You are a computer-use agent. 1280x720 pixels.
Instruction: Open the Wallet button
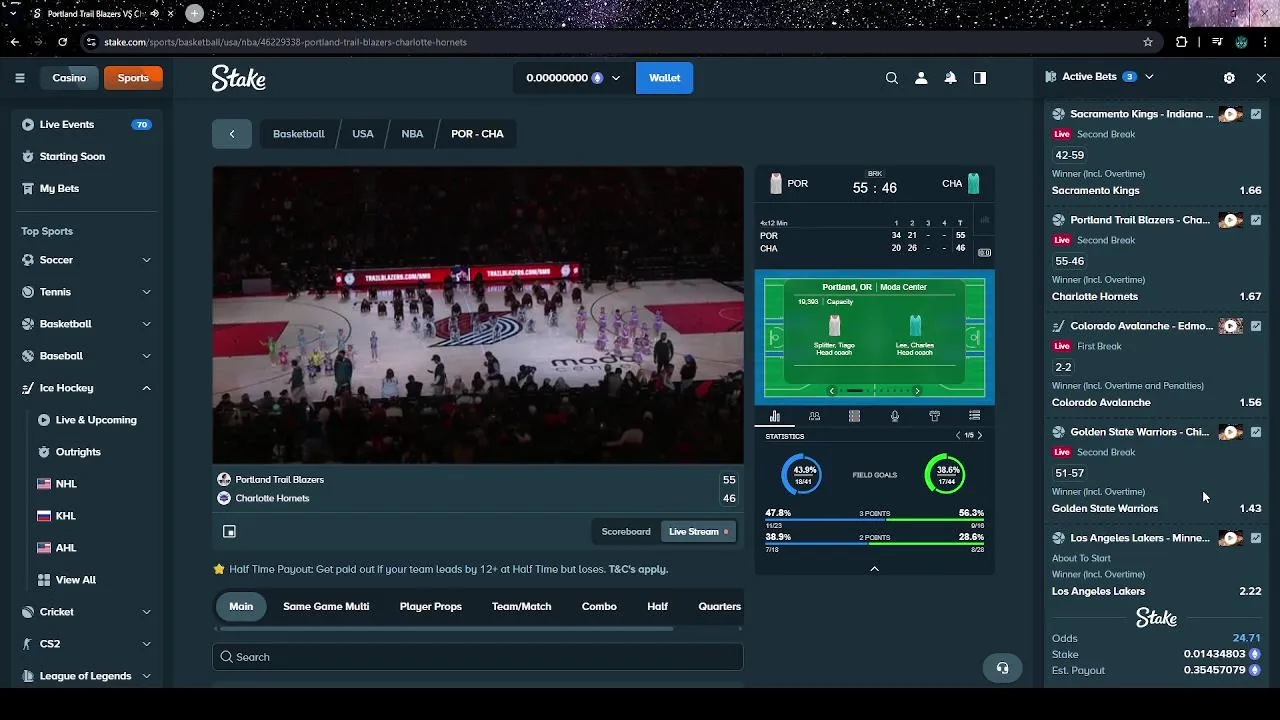coord(665,78)
